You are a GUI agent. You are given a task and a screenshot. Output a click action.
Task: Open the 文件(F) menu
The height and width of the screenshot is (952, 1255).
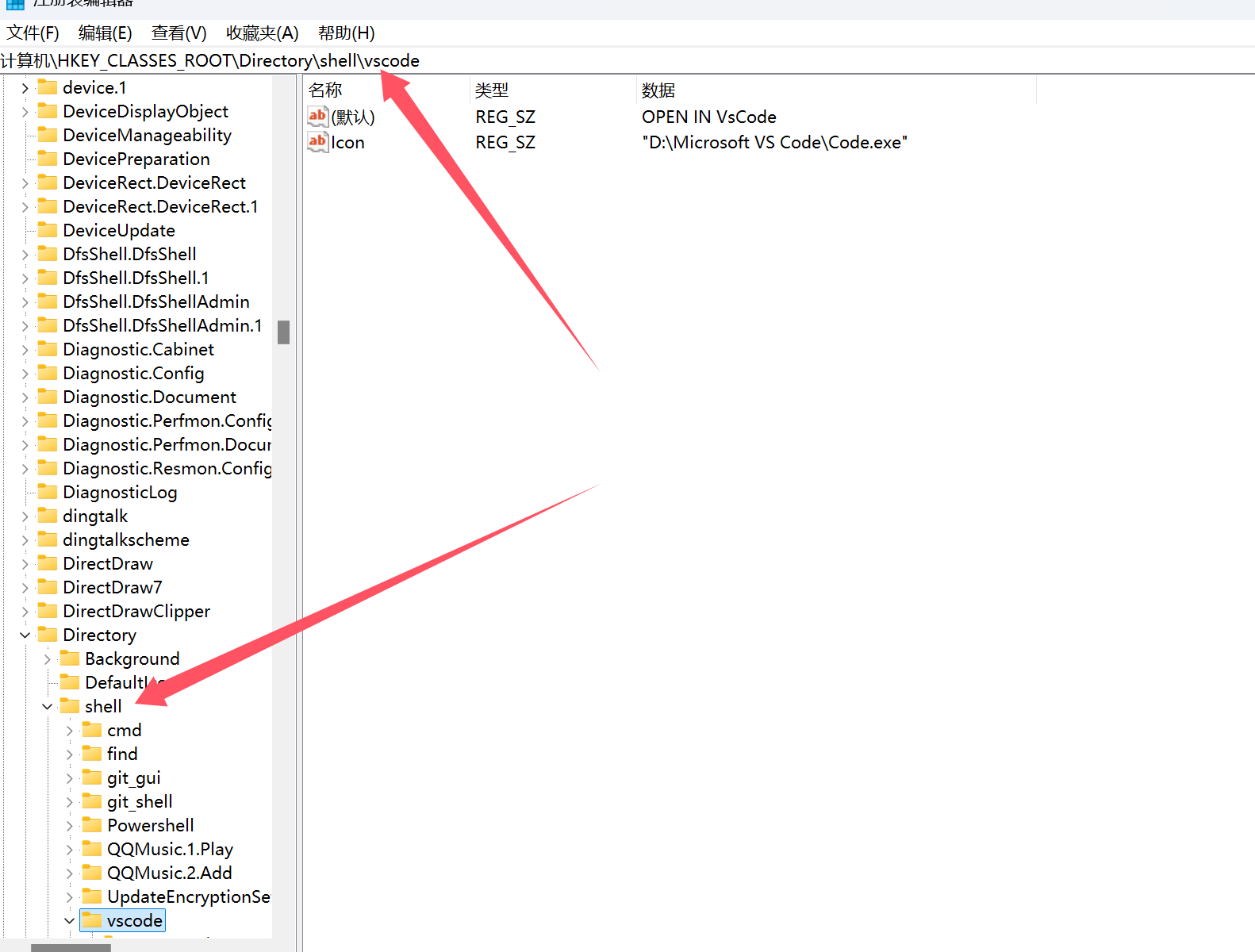point(33,33)
